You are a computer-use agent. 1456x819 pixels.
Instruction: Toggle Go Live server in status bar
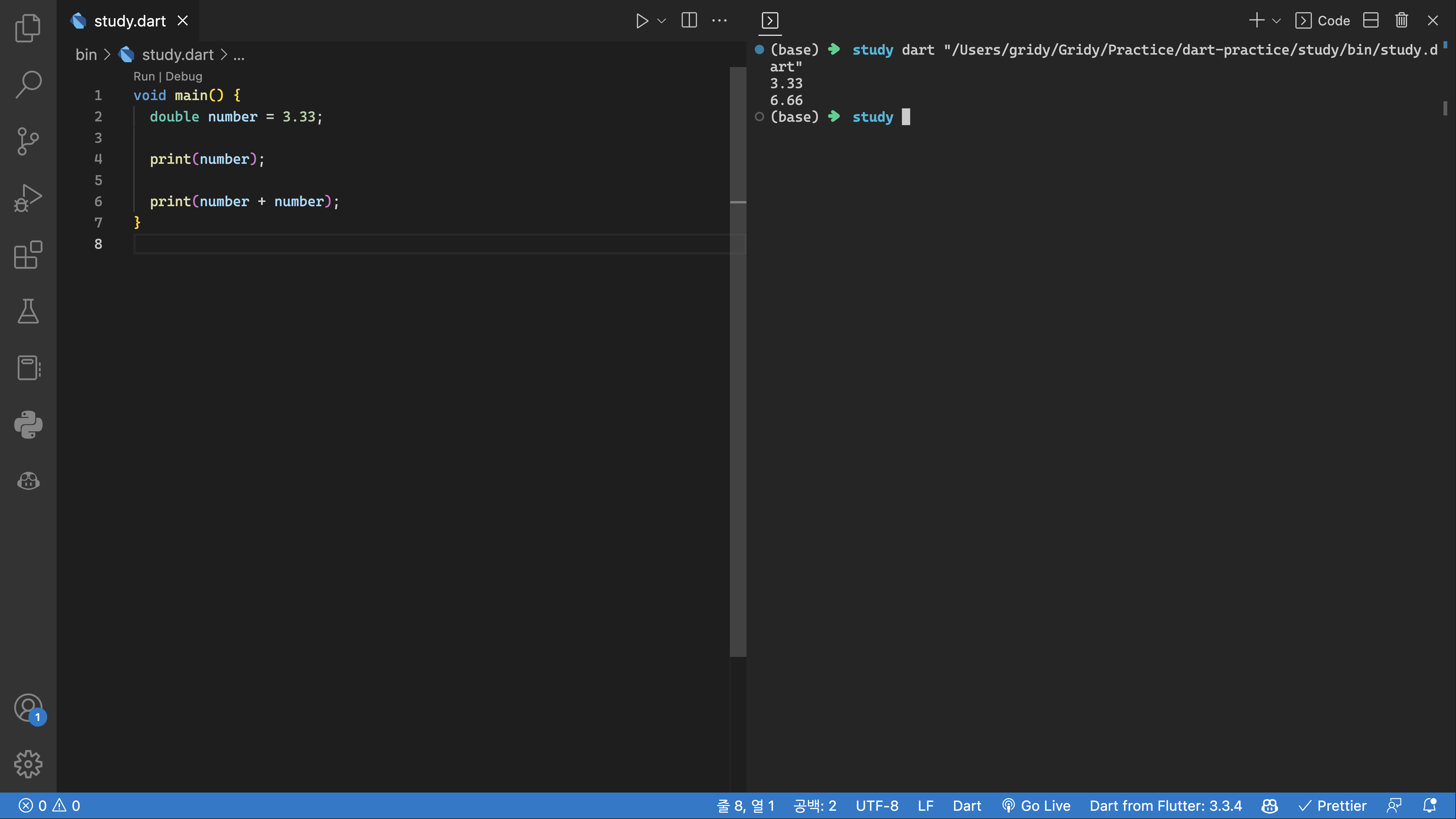[x=1036, y=805]
